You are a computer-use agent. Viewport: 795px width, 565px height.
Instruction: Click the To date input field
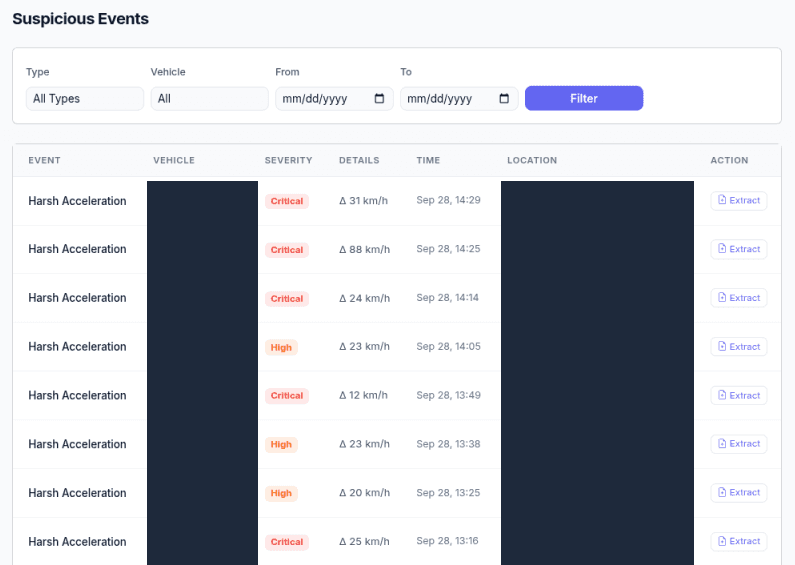coord(459,98)
